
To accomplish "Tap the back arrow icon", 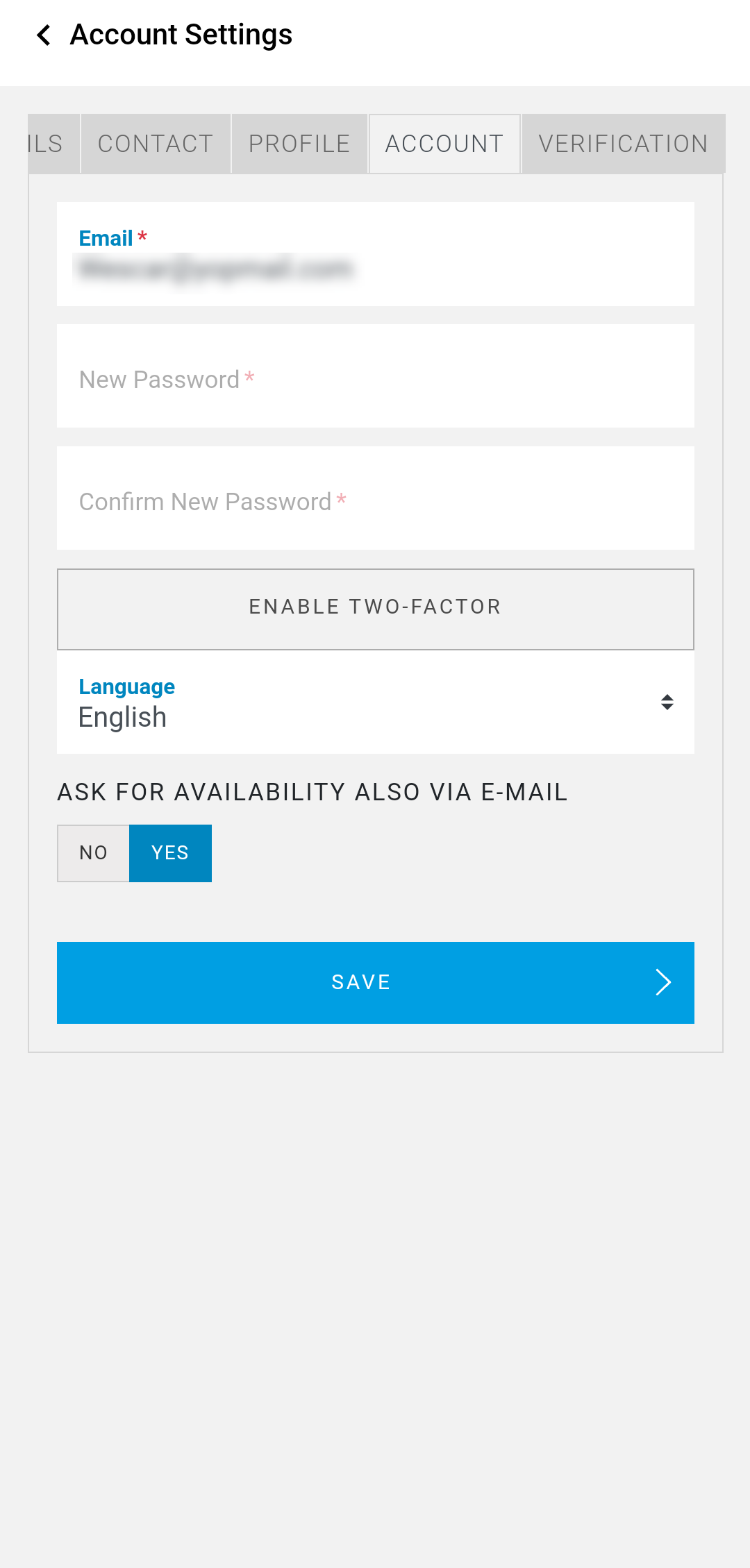I will point(44,35).
